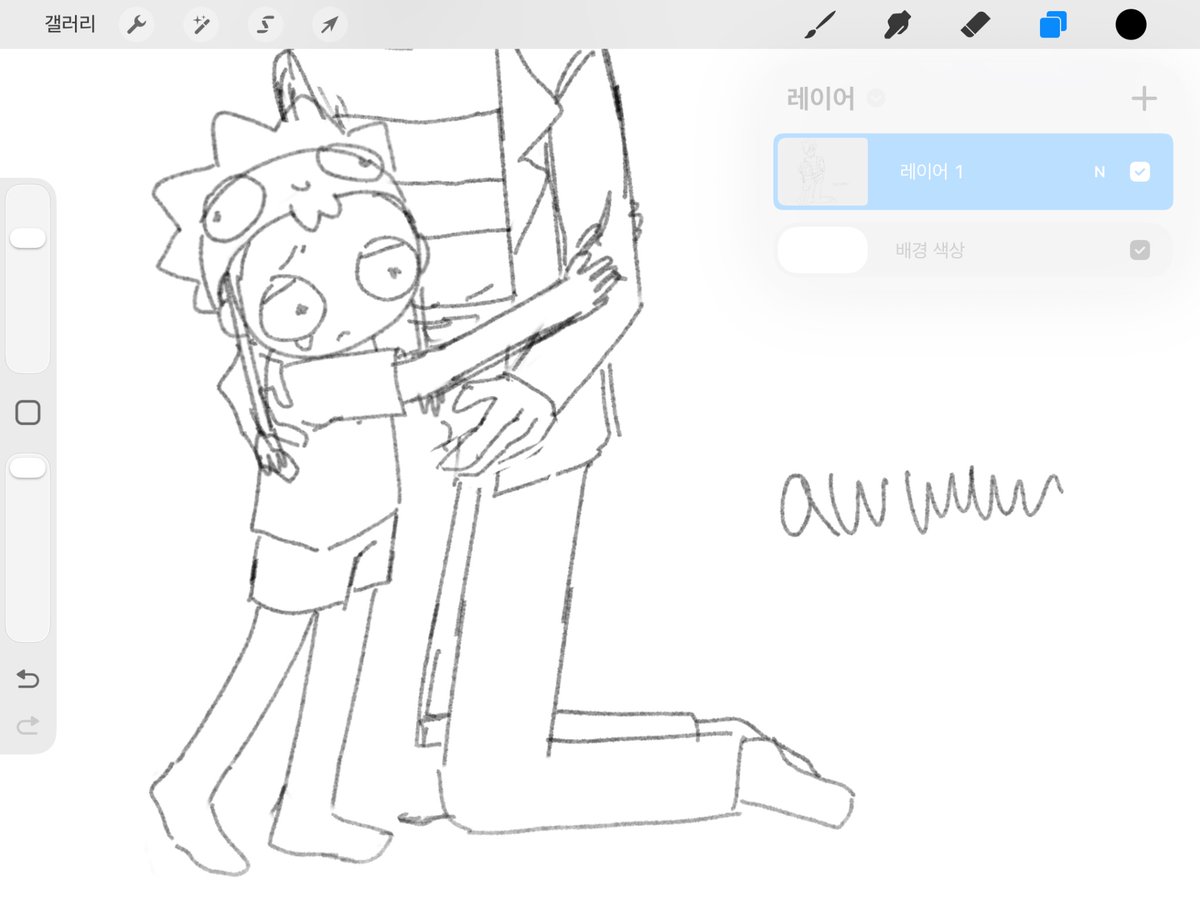Click the 레이어 panel title
The image size is (1200, 900).
[x=821, y=98]
